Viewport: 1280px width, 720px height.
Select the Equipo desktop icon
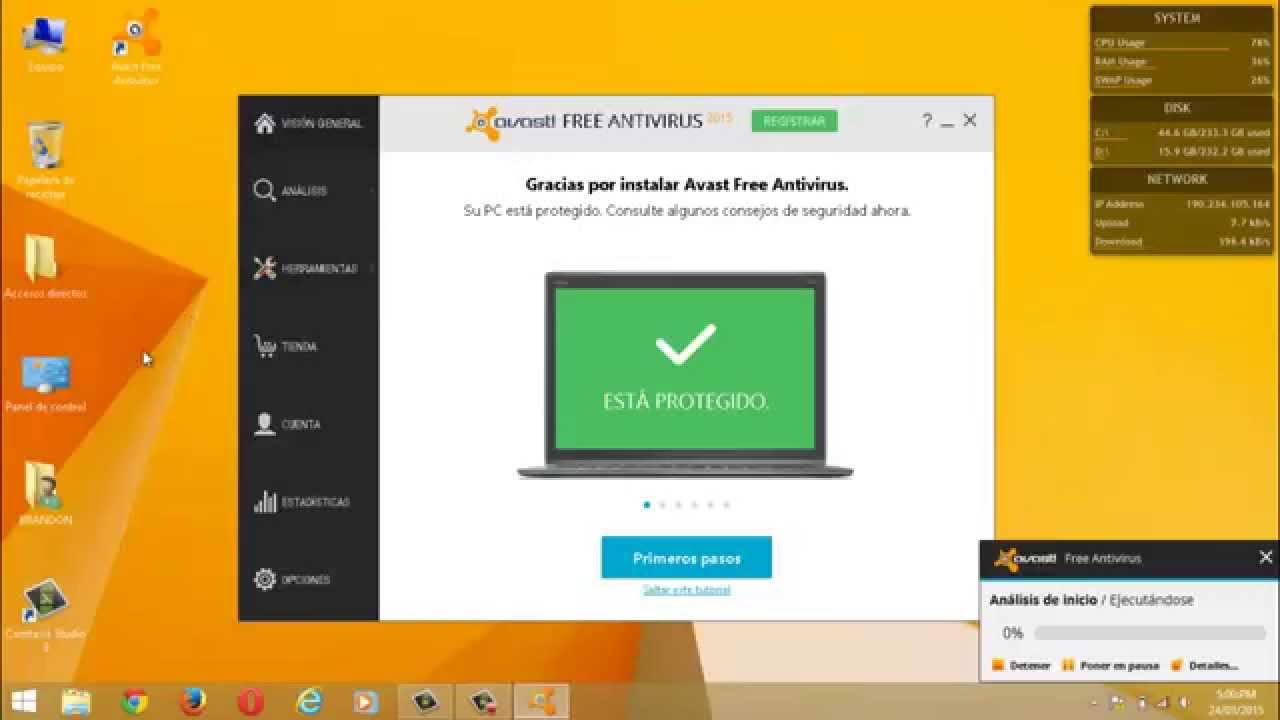pyautogui.click(x=45, y=45)
